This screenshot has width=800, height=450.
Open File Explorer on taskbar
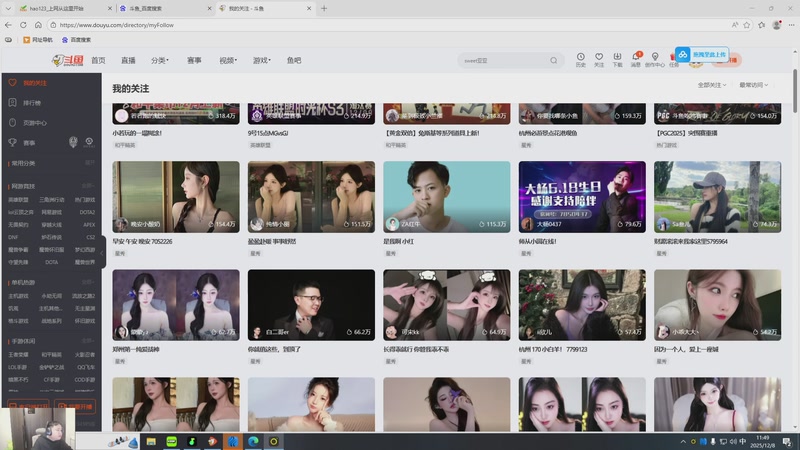click(x=151, y=441)
